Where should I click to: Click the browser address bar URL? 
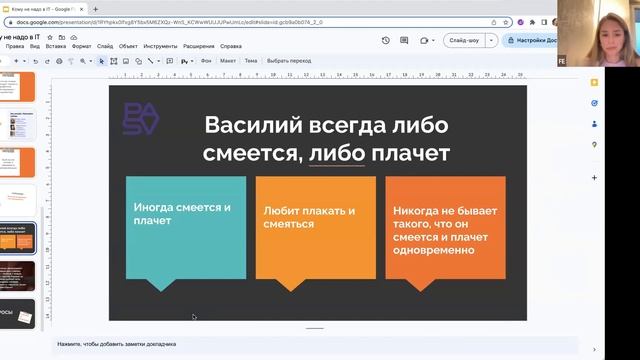[x=169, y=22]
